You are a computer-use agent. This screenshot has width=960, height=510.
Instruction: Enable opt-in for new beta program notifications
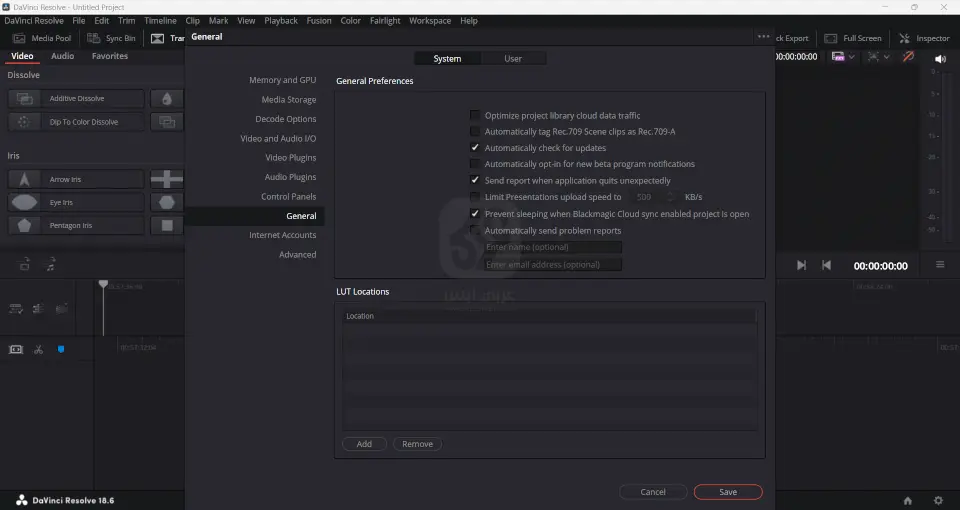pos(474,163)
